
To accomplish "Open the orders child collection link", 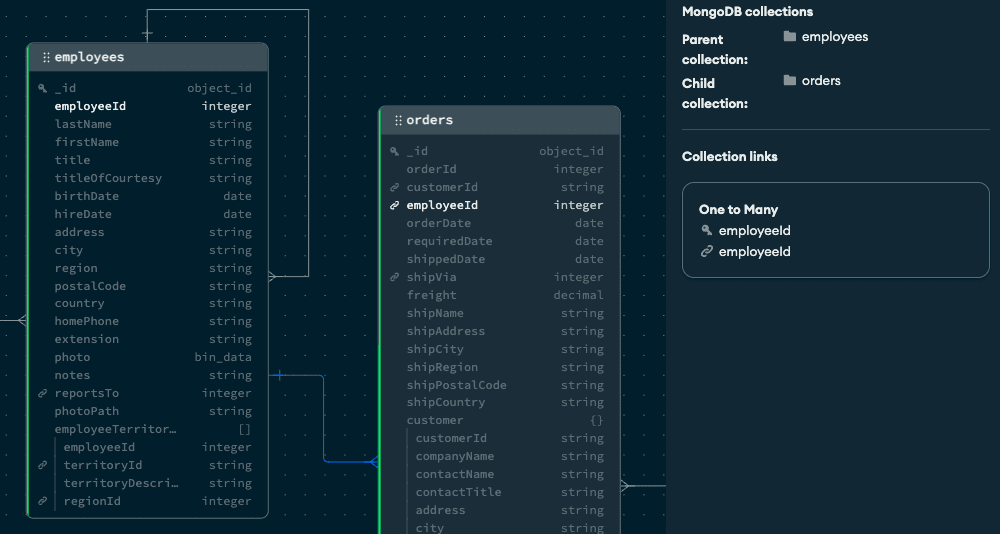I will [820, 81].
